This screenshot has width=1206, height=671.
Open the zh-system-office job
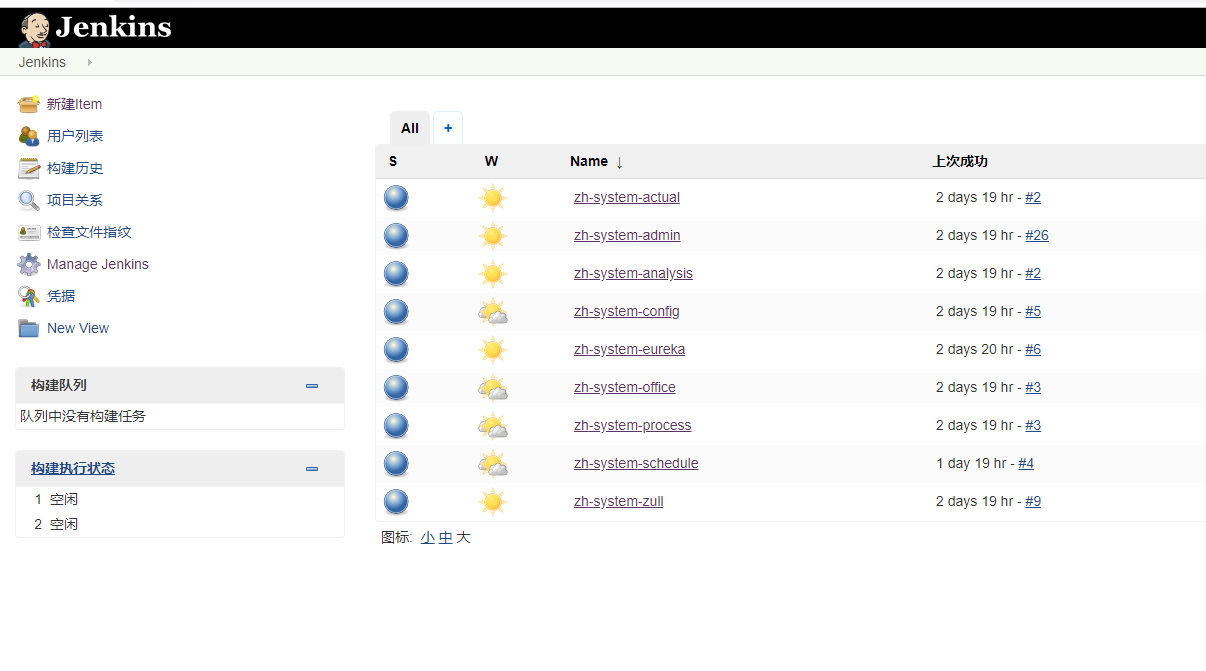pos(625,387)
